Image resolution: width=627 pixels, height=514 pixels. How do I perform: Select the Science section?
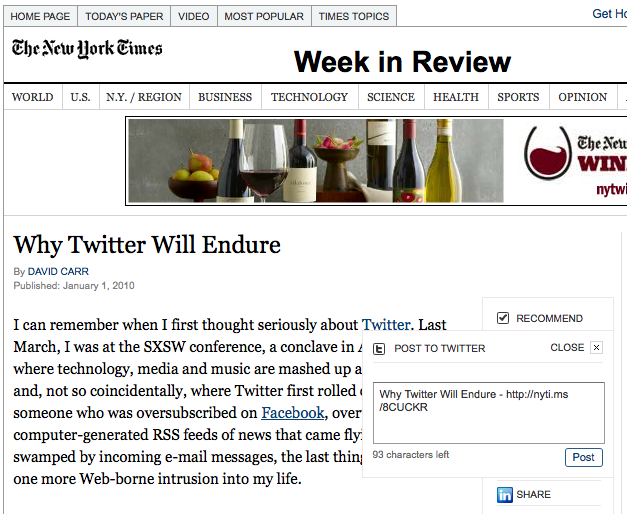390,97
